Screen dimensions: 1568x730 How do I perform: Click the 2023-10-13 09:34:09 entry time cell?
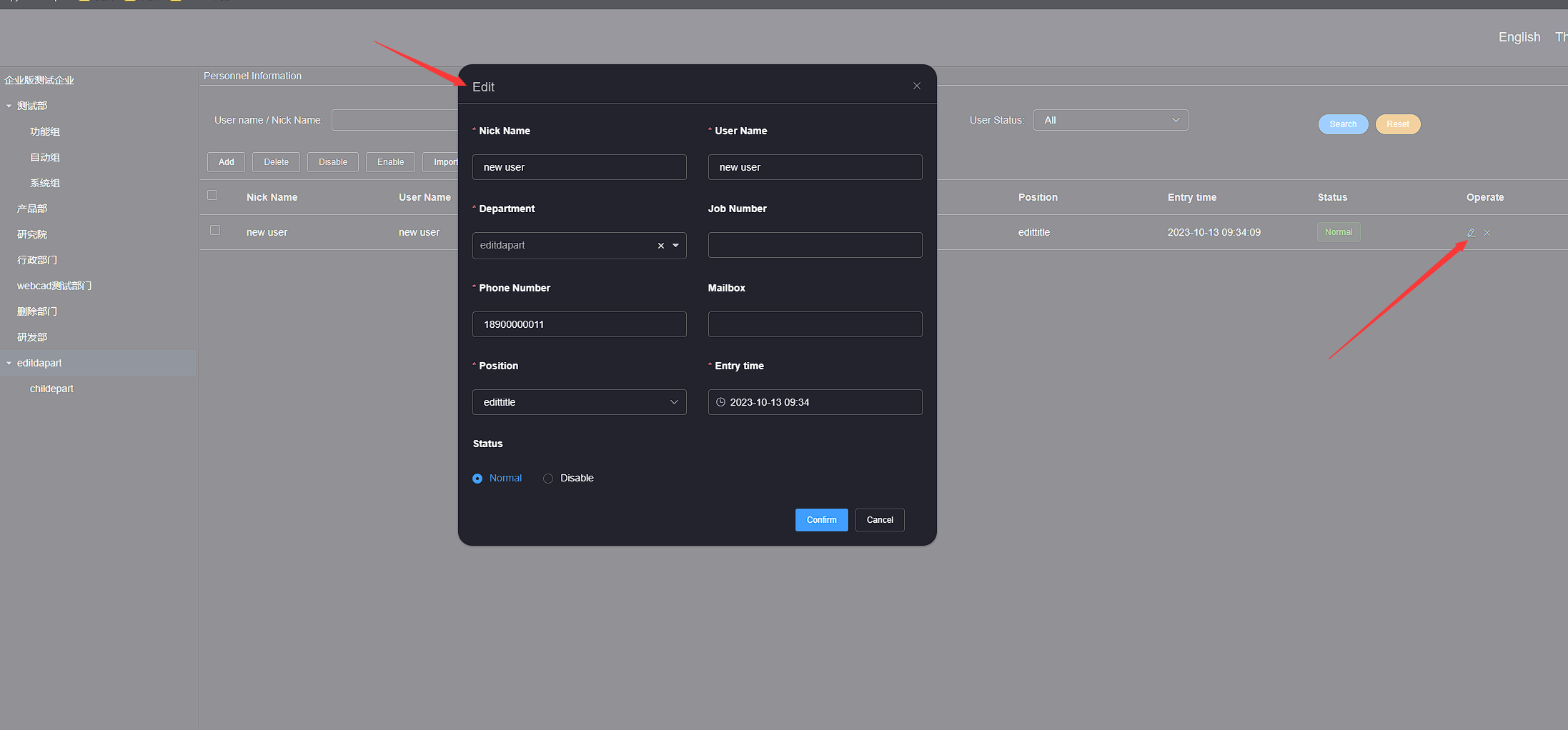click(1214, 232)
